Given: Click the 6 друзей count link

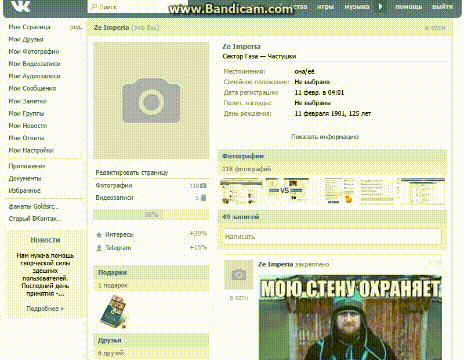Looking at the screenshot, I should tap(111, 353).
